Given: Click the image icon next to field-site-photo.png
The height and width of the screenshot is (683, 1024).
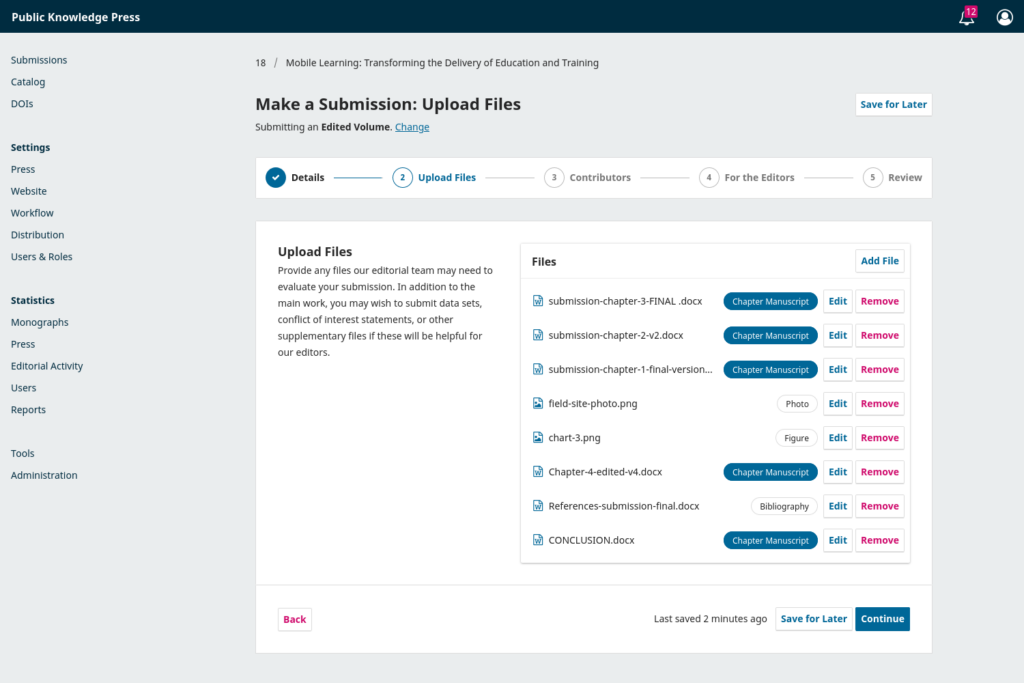Looking at the screenshot, I should 535,403.
